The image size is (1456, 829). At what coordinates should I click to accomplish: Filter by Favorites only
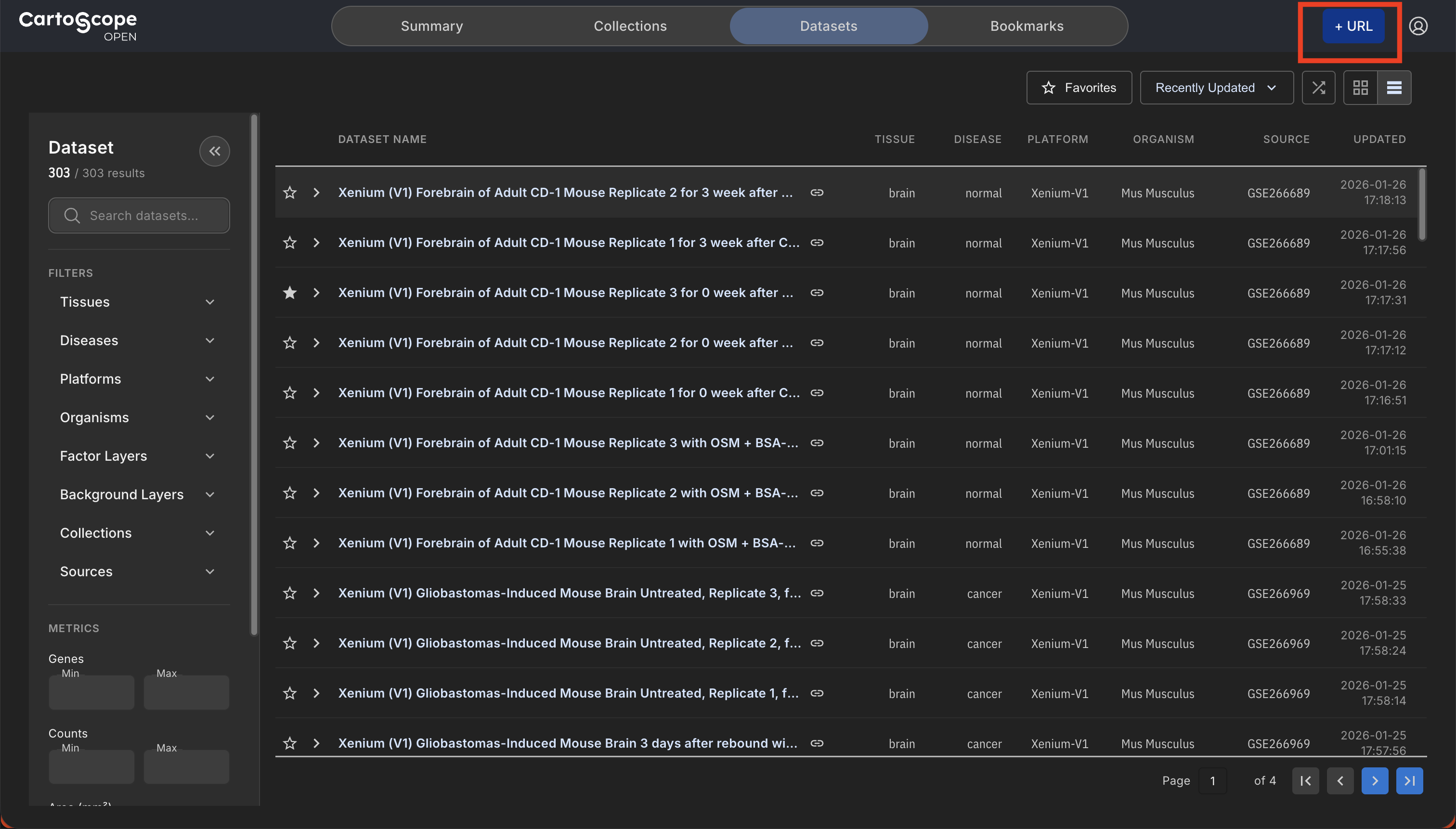(x=1079, y=87)
